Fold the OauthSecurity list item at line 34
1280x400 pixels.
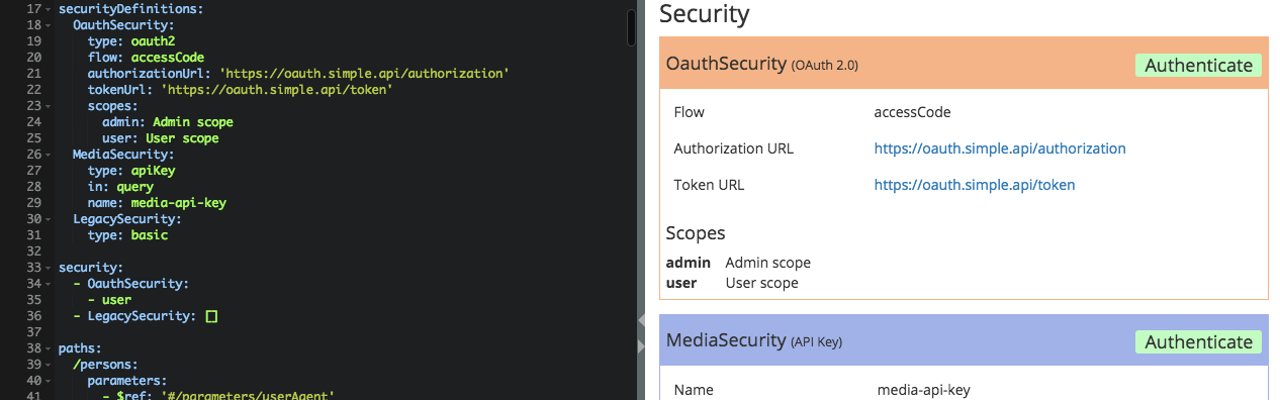click(47, 285)
